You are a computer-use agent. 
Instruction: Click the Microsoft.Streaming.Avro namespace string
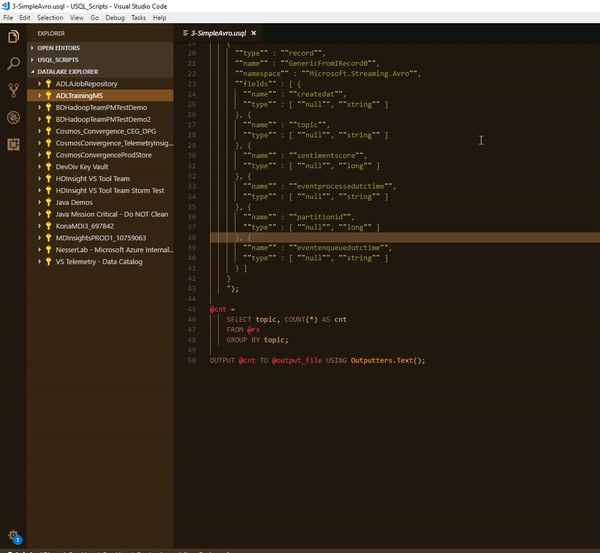coord(359,74)
